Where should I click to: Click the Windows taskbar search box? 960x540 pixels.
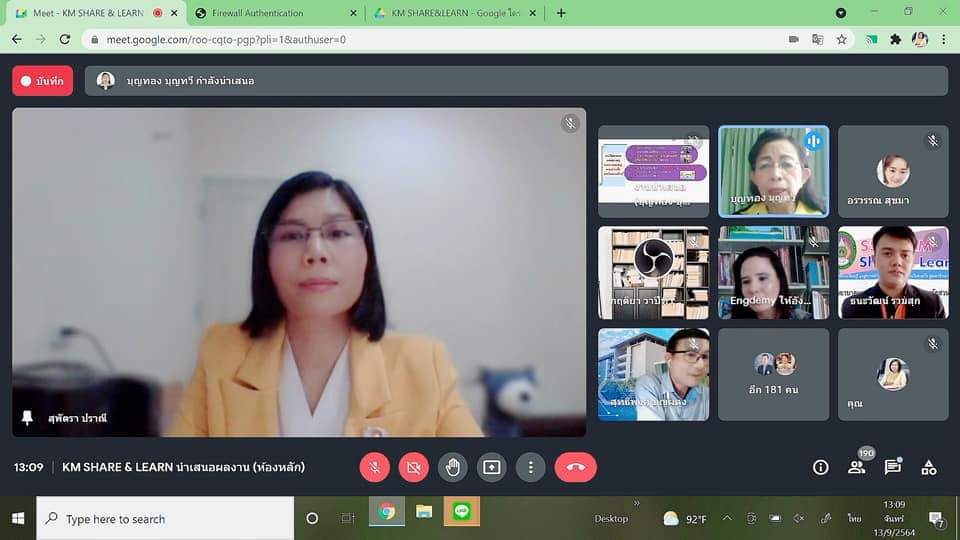[166, 519]
